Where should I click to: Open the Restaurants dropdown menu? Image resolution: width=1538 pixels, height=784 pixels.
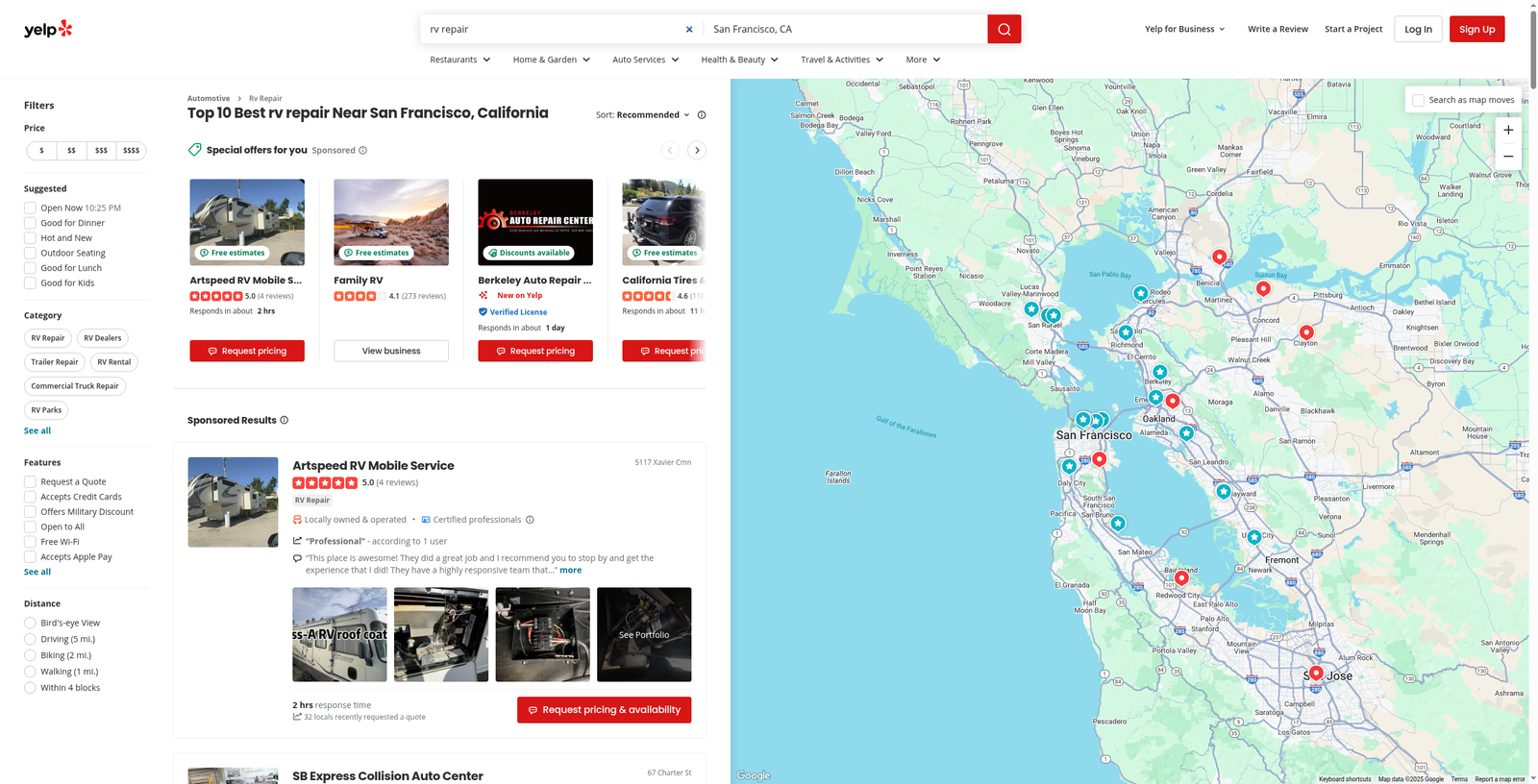pyautogui.click(x=460, y=60)
